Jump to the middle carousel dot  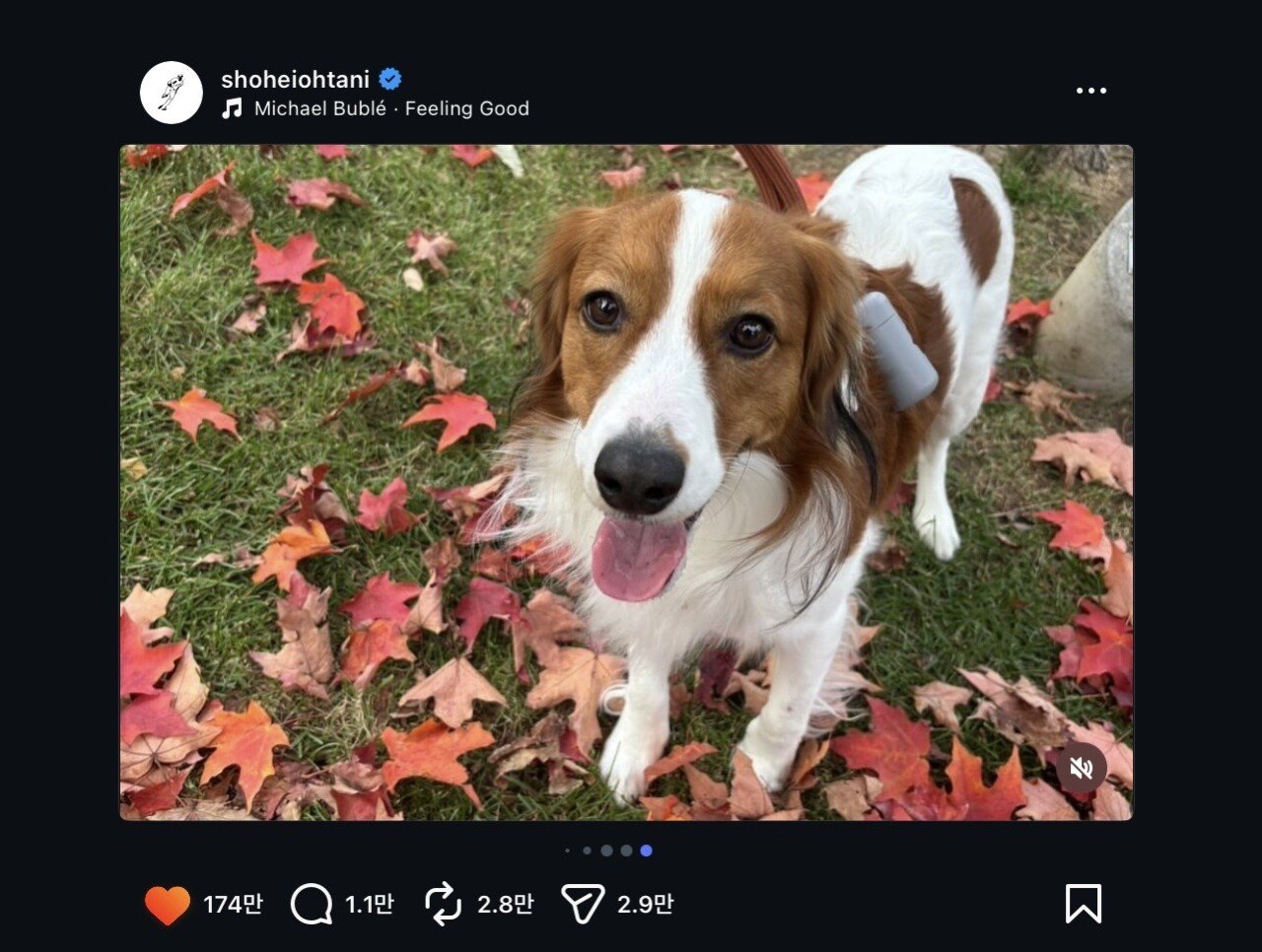coord(606,850)
